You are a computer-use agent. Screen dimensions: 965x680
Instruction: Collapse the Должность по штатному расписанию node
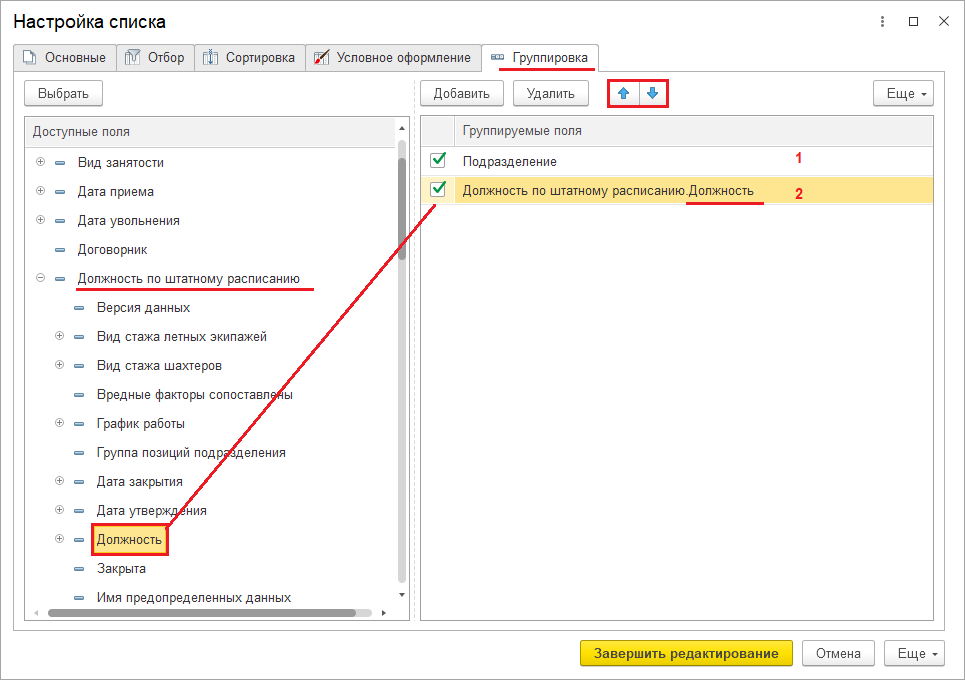[40, 278]
